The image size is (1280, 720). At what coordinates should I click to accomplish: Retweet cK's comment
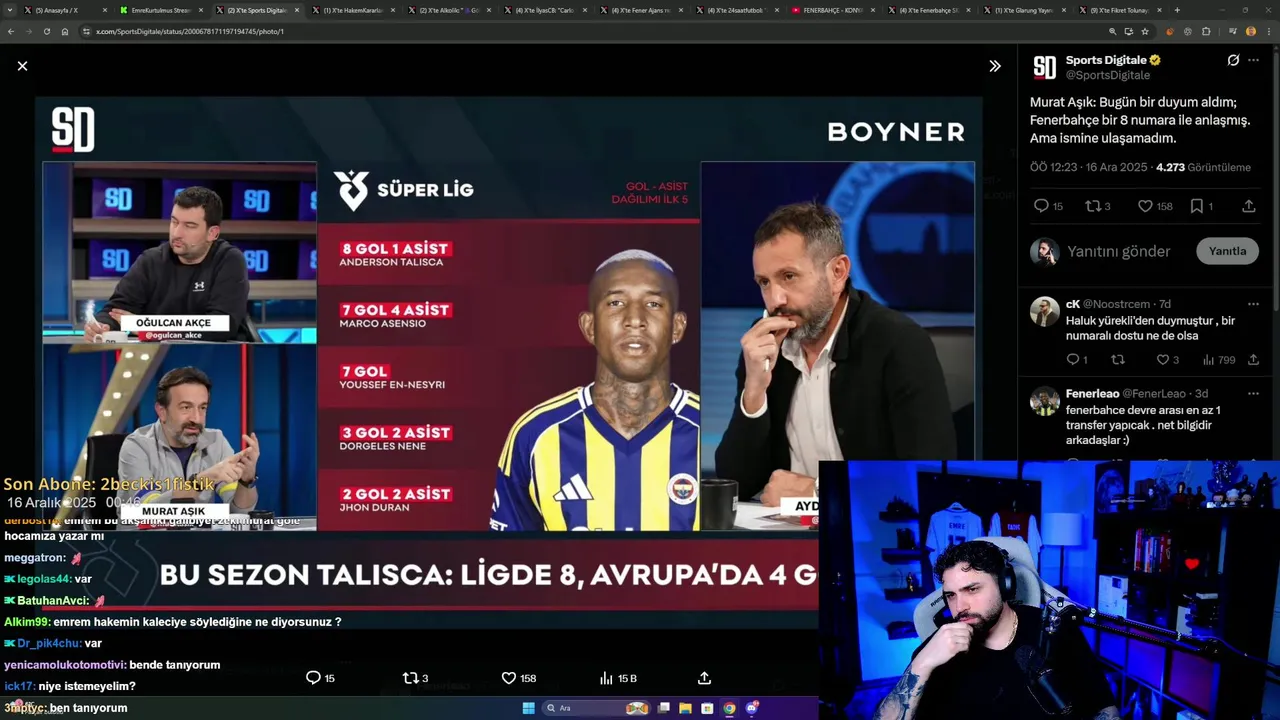pyautogui.click(x=1118, y=359)
